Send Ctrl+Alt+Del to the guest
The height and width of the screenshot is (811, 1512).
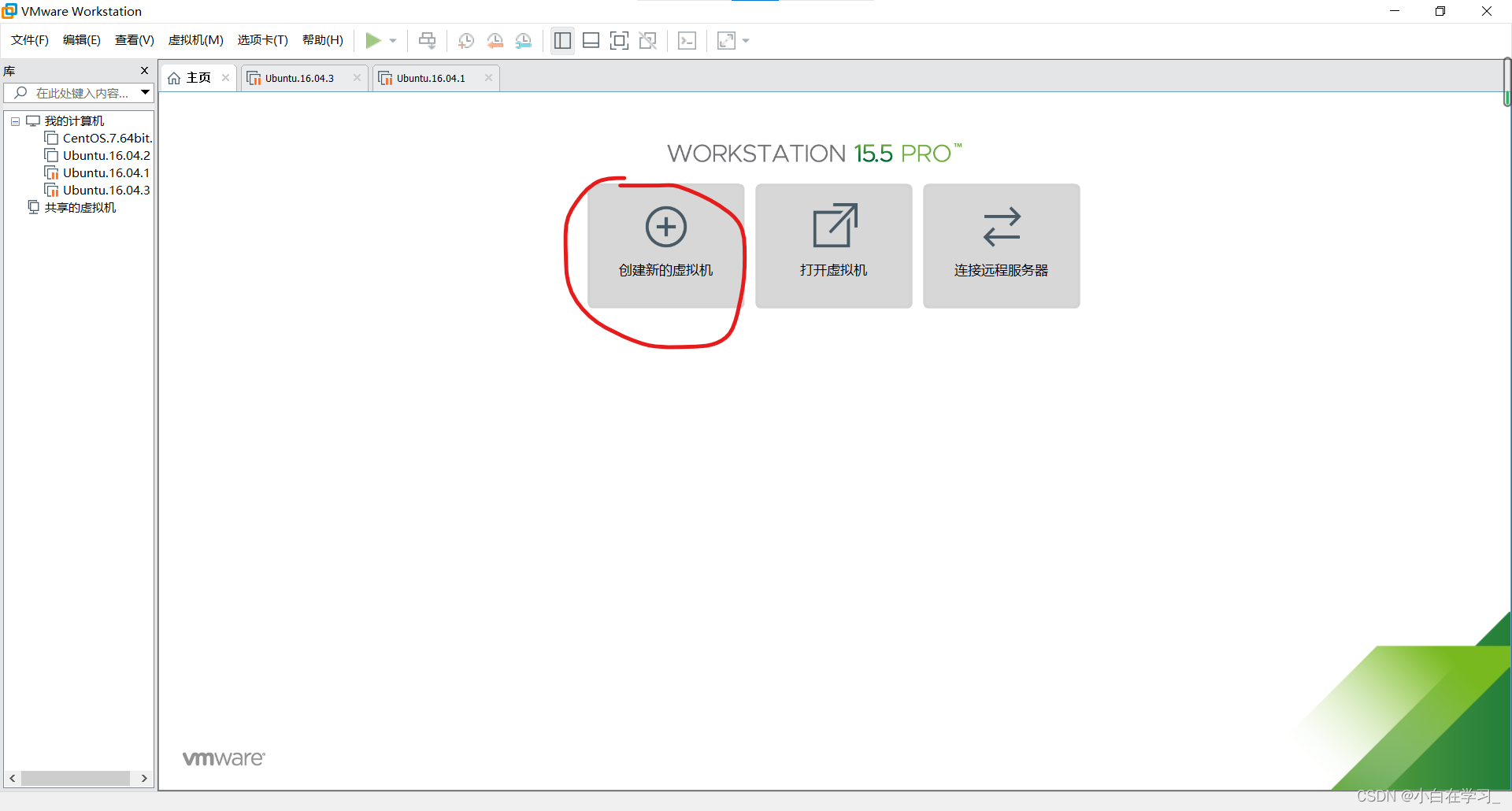[426, 40]
